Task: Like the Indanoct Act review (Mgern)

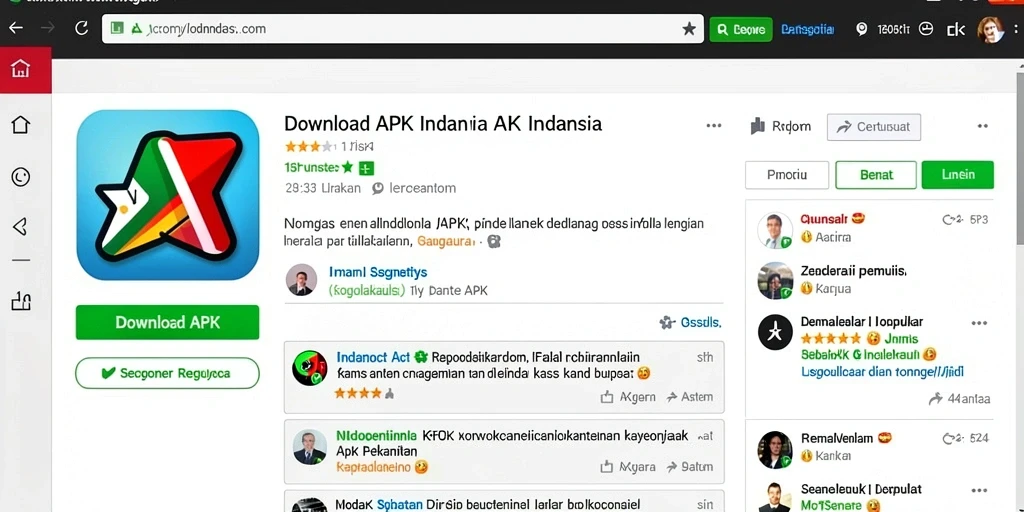Action: pyautogui.click(x=628, y=397)
